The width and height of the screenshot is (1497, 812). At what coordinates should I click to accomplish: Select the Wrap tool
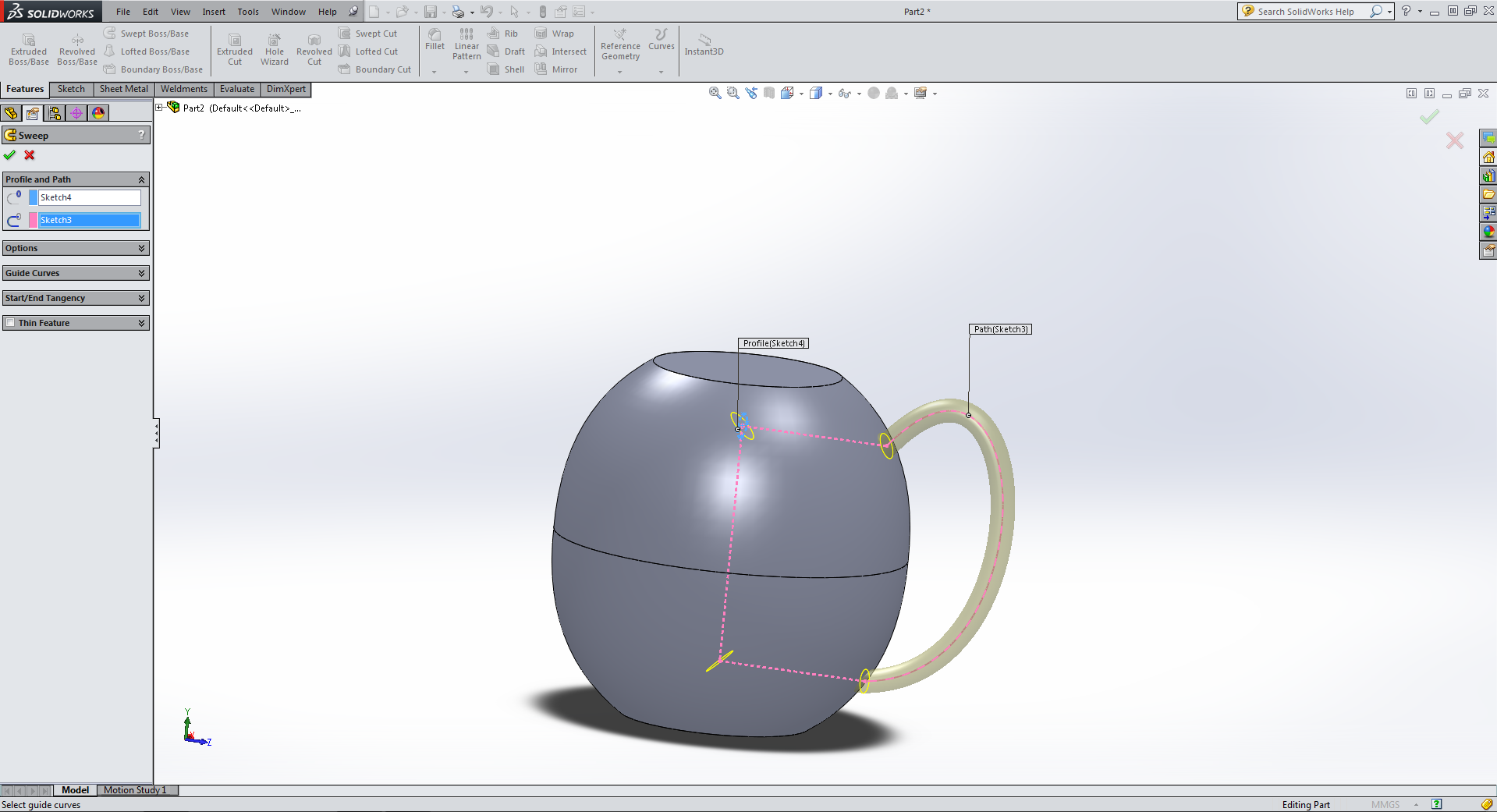[x=554, y=34]
